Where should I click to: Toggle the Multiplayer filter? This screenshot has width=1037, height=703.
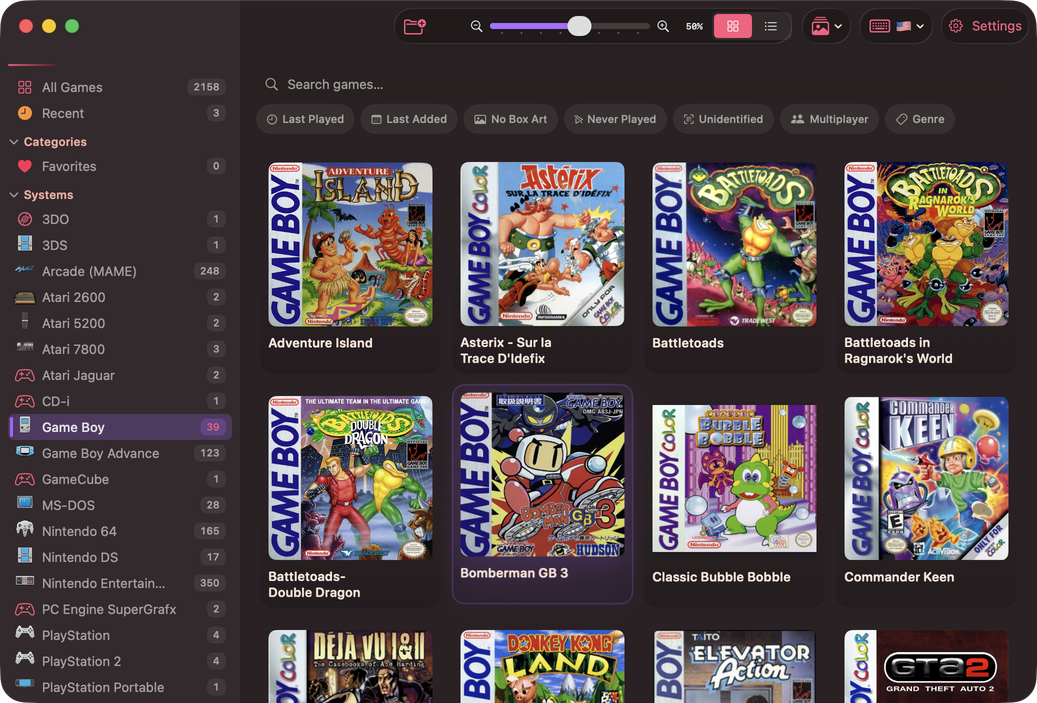829,119
